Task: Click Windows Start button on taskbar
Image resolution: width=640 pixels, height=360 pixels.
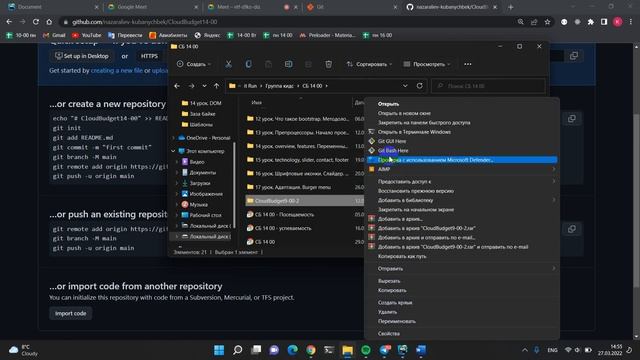Action: [219, 350]
